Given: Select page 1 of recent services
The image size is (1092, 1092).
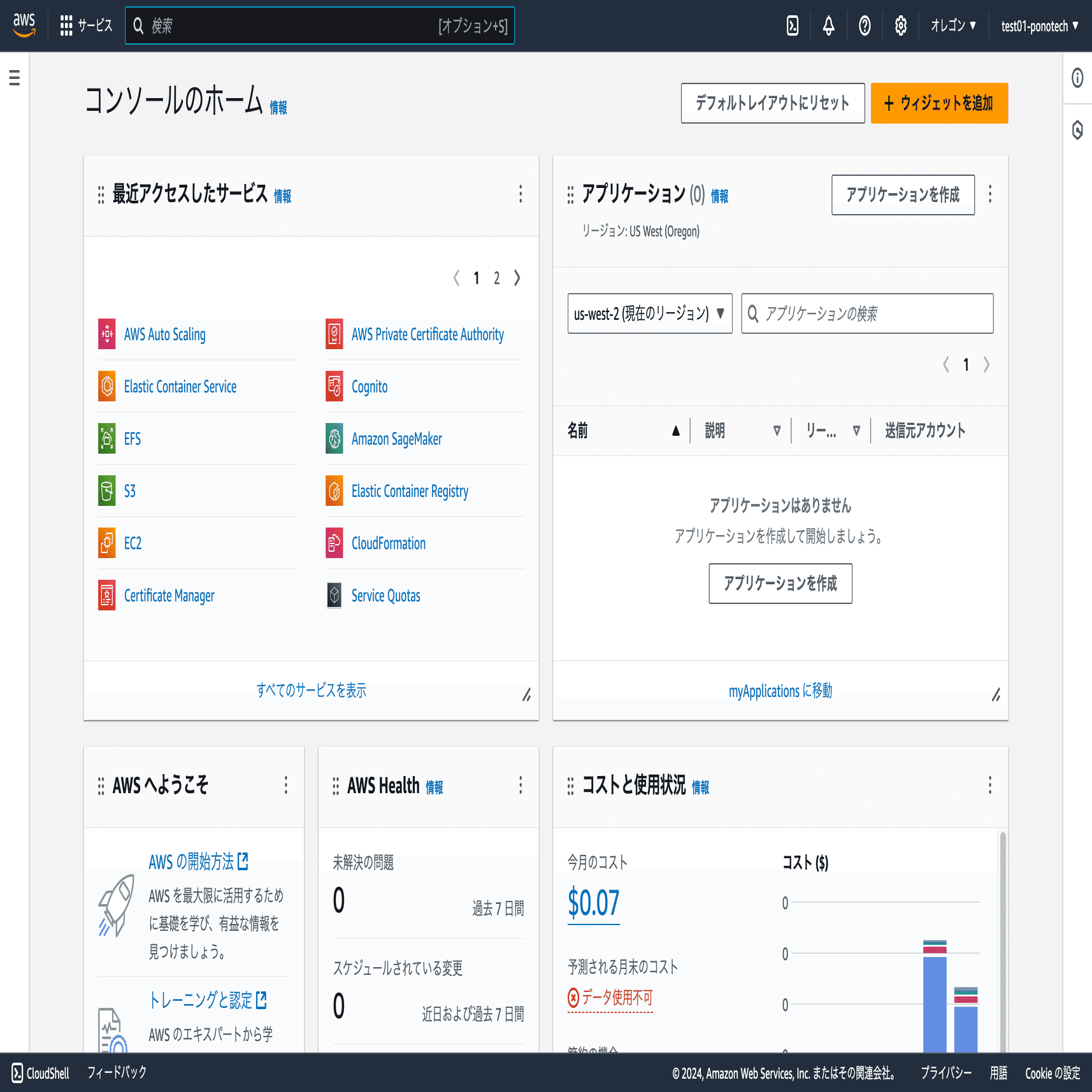Looking at the screenshot, I should pos(477,278).
